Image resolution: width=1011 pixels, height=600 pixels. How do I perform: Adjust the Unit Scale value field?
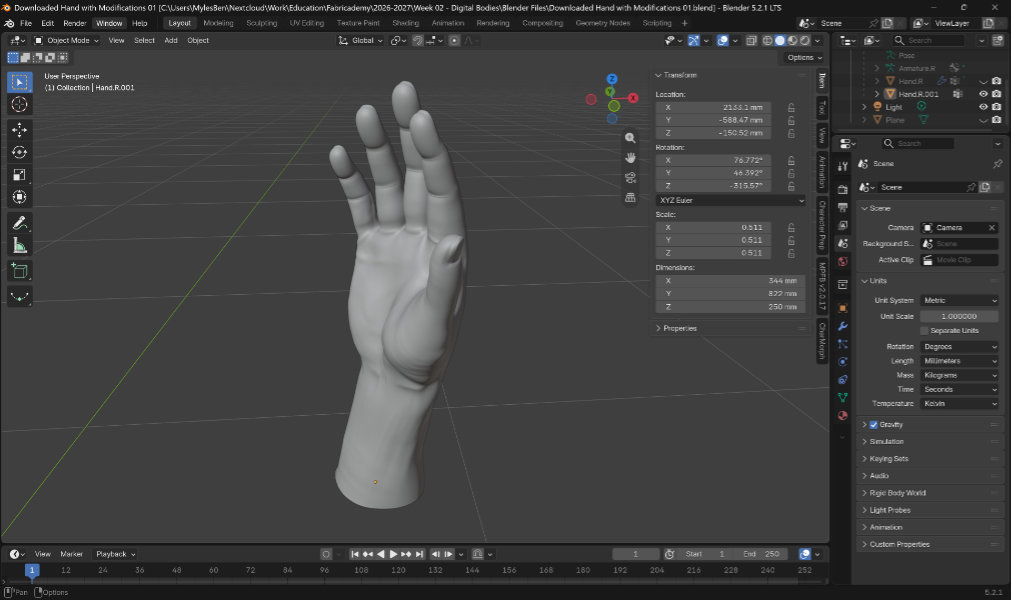pos(959,316)
